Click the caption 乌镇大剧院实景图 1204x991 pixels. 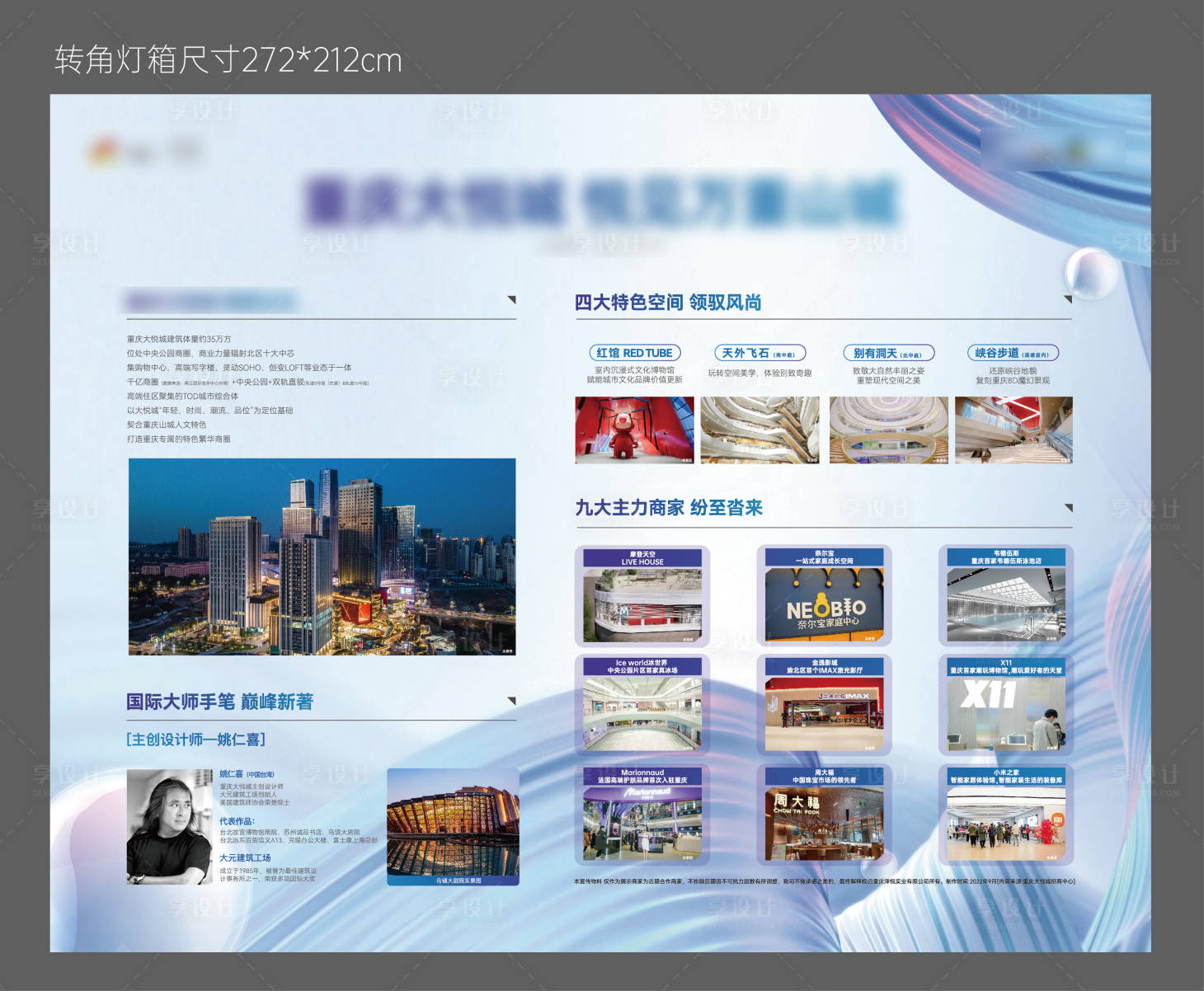click(459, 881)
